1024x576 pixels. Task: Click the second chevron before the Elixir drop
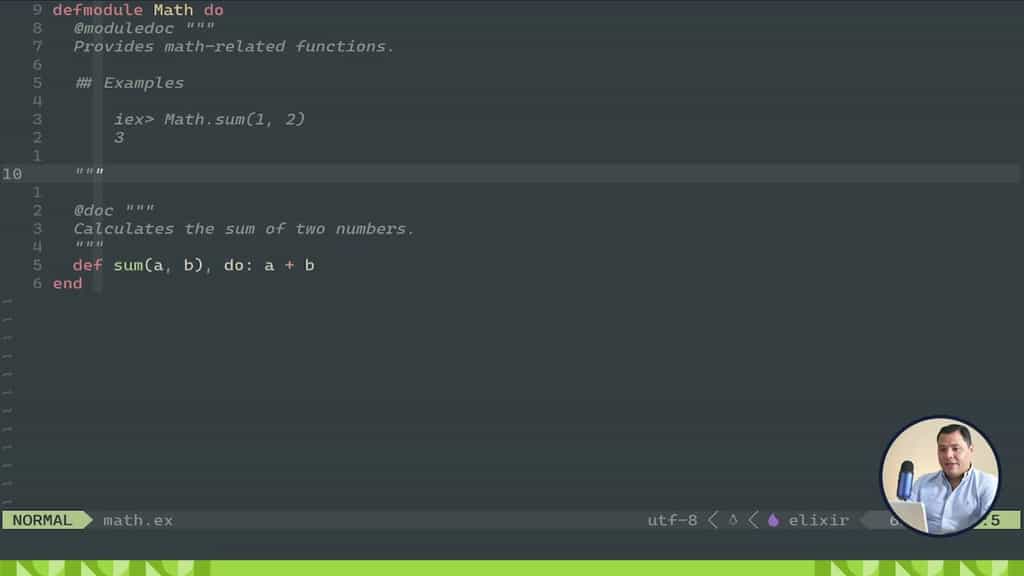coord(751,520)
